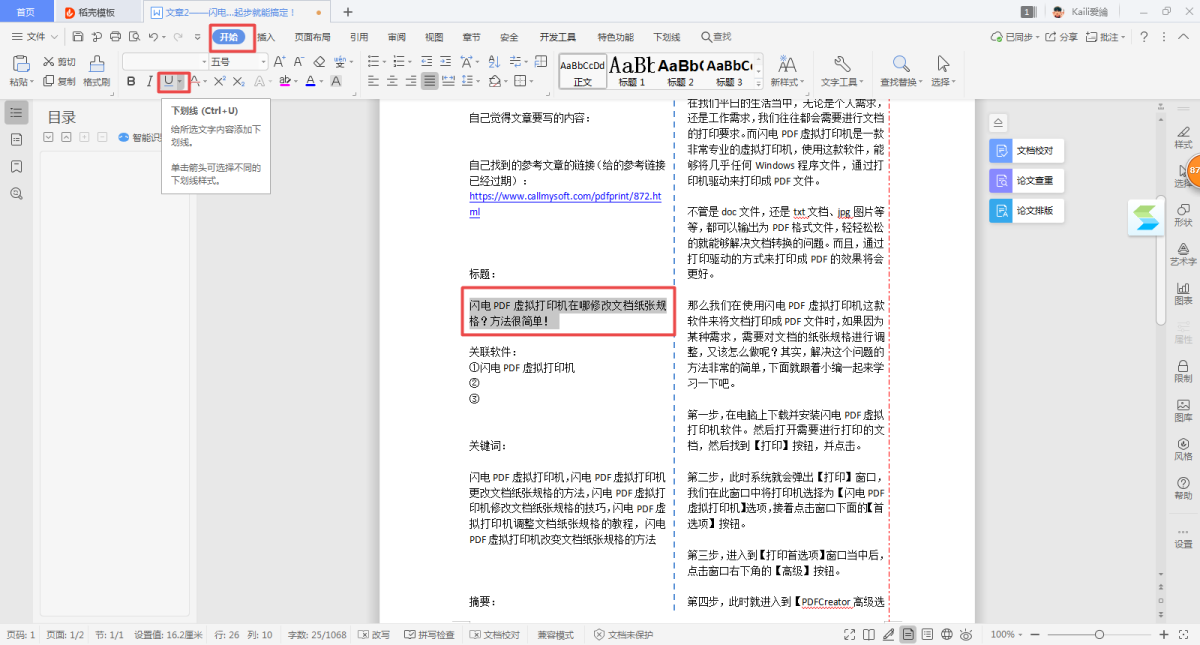Open 文字工具 wrench tool

click(x=841, y=70)
